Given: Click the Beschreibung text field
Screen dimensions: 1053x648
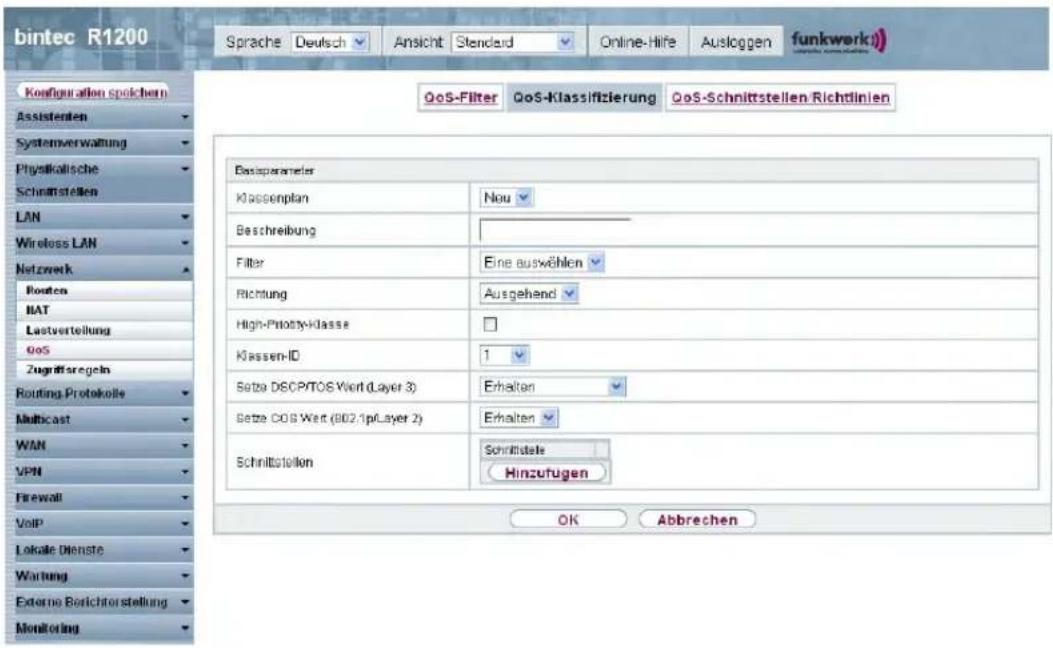Looking at the screenshot, I should [555, 230].
